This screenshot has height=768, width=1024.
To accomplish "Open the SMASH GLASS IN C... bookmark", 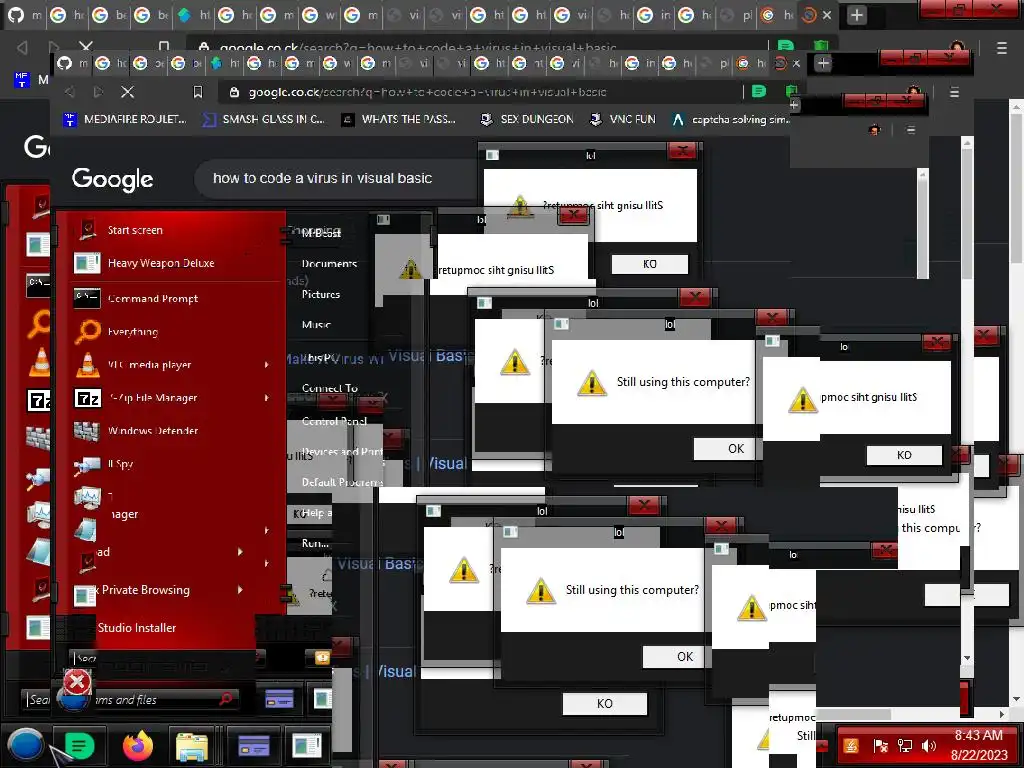I will point(264,119).
